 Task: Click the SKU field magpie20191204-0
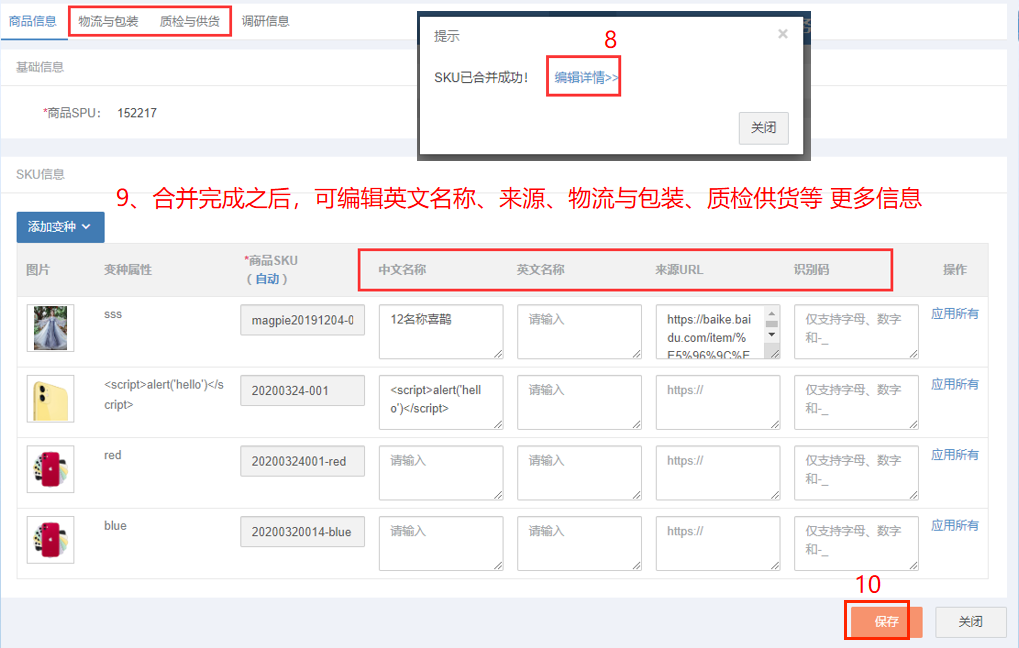[302, 320]
